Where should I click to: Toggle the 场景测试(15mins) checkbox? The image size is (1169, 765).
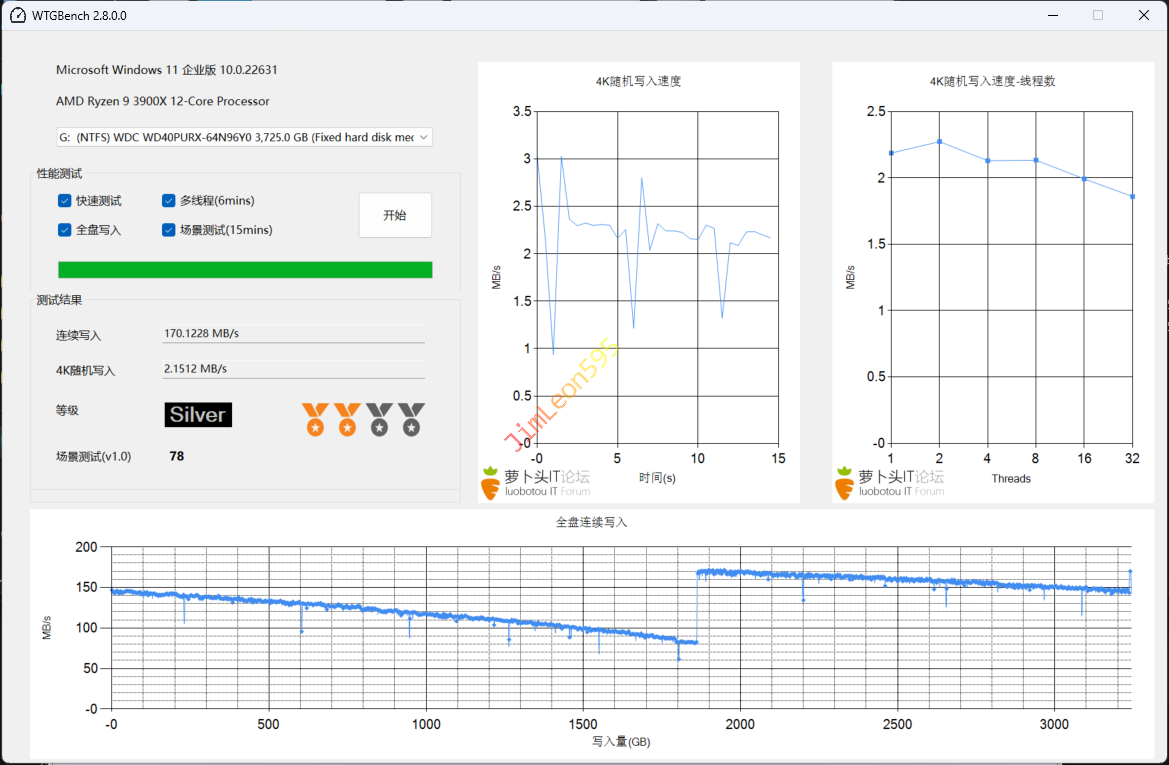pos(169,230)
